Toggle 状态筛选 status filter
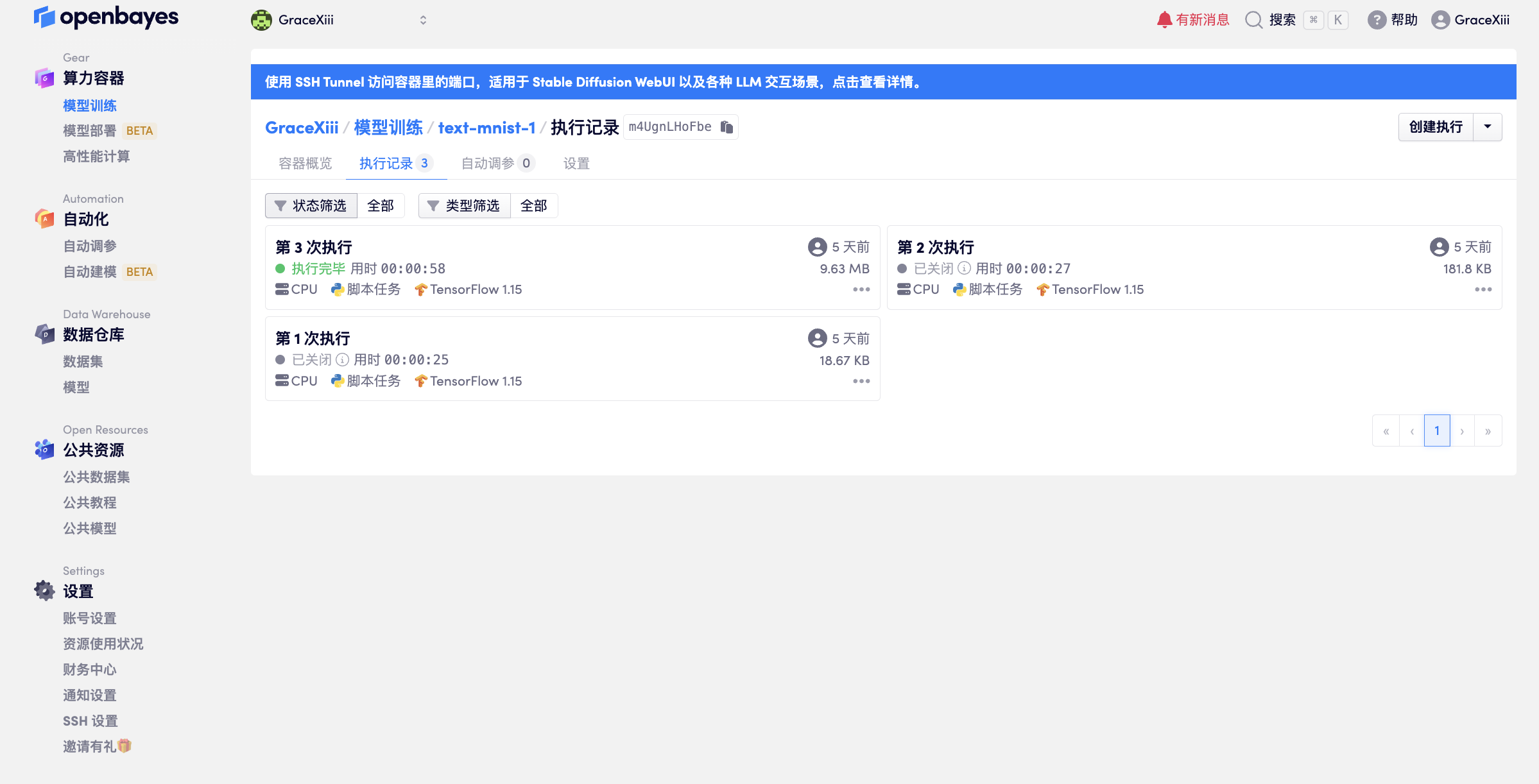Screen dimensions: 1539x784 (311, 205)
